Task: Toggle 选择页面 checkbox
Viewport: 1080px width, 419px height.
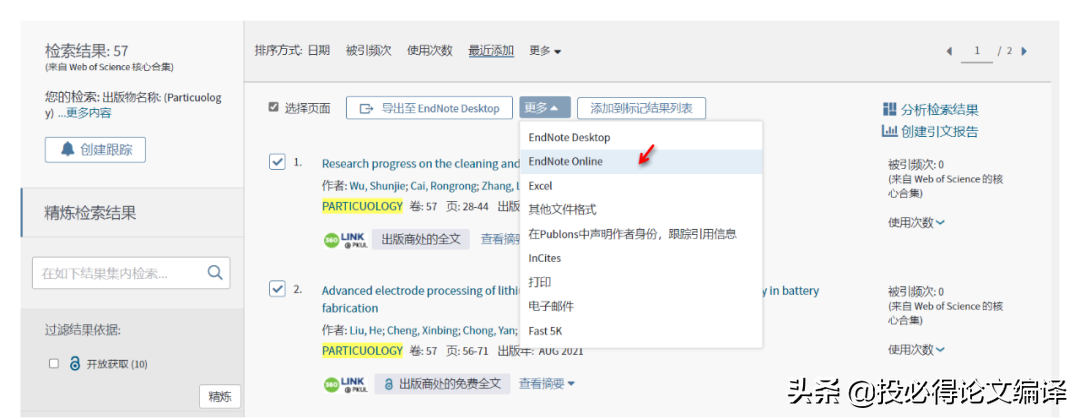Action: coord(273,108)
